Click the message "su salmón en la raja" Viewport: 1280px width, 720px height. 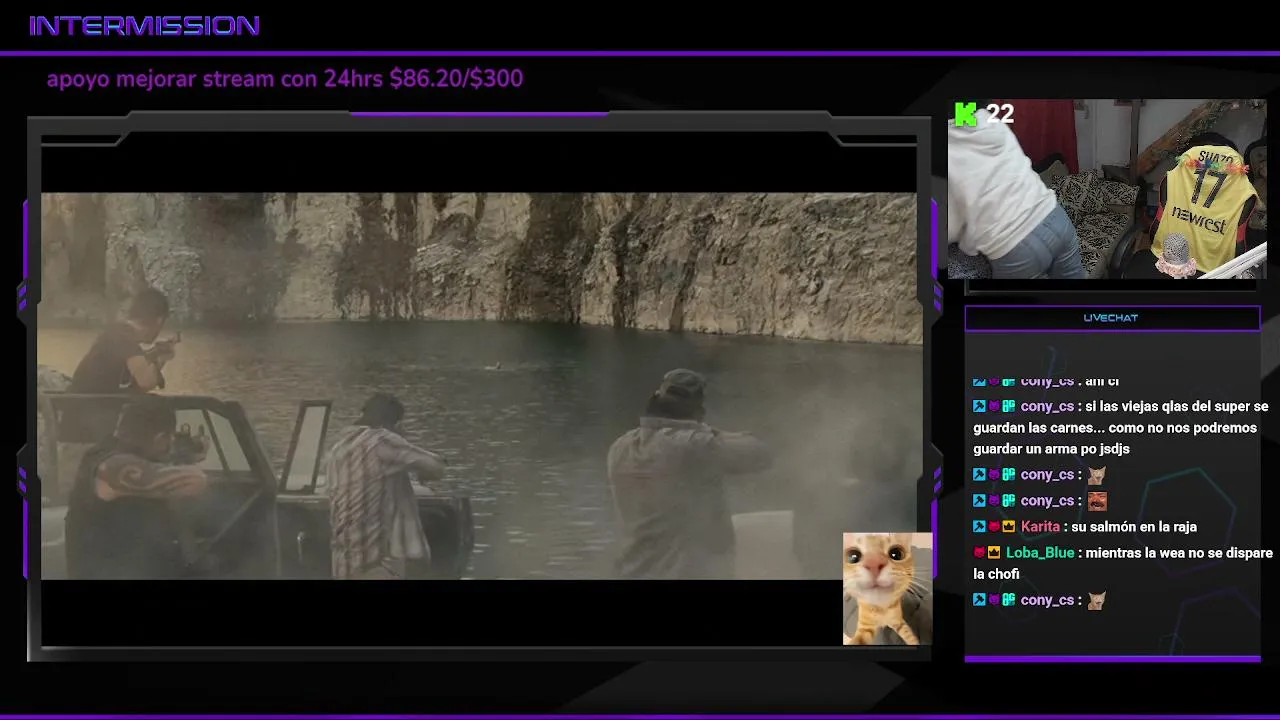pos(1134,527)
